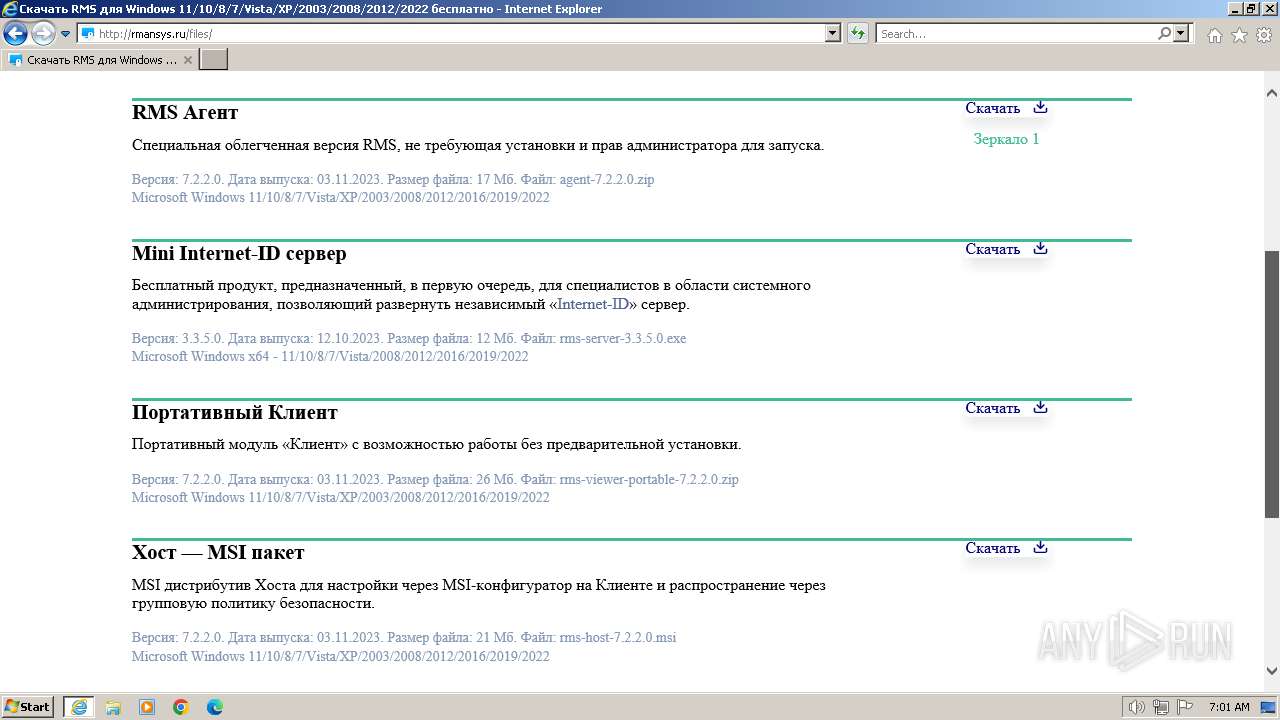
Task: Open the recent pages dropdown arrow
Action: tap(66, 34)
